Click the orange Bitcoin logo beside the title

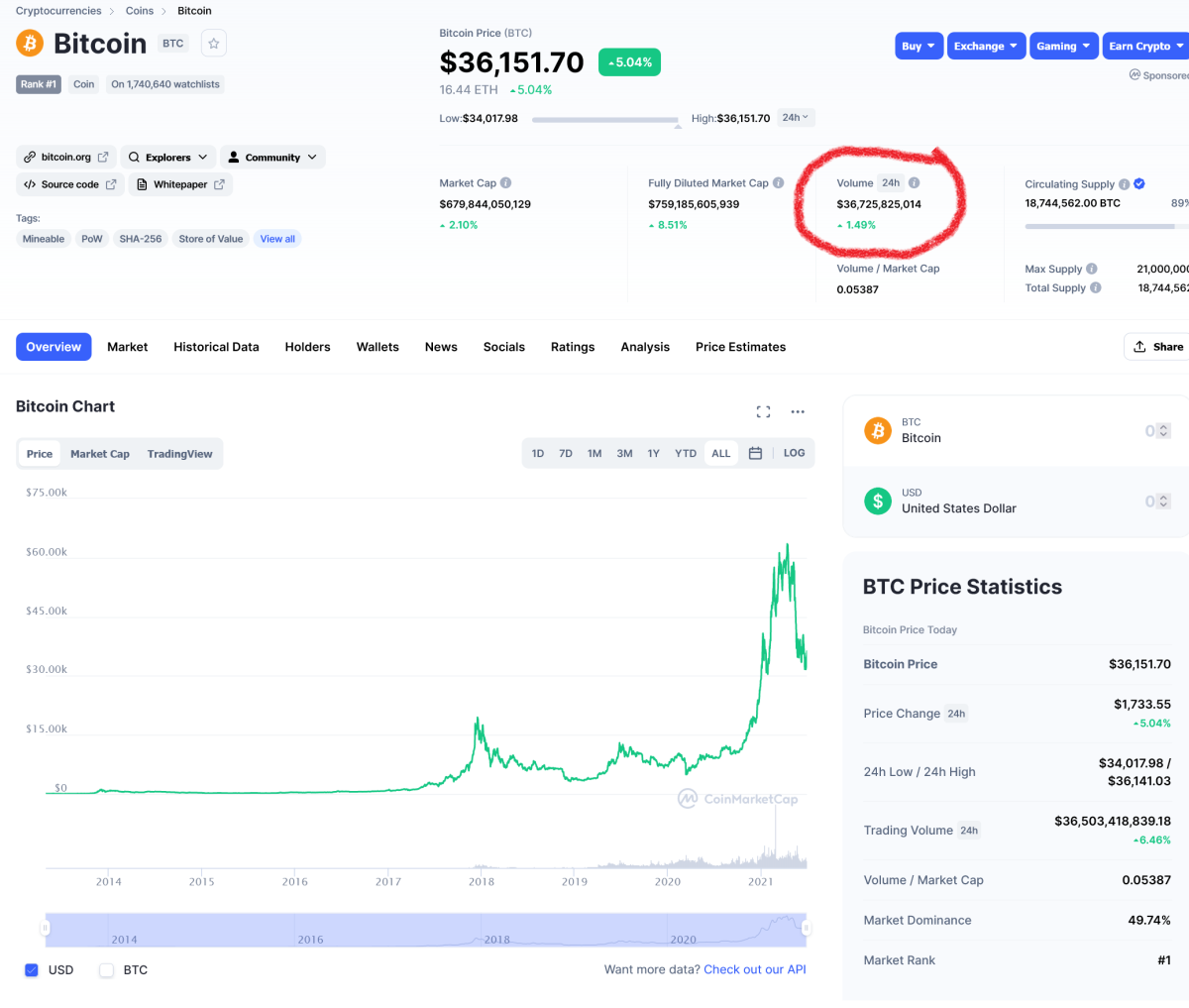(30, 44)
